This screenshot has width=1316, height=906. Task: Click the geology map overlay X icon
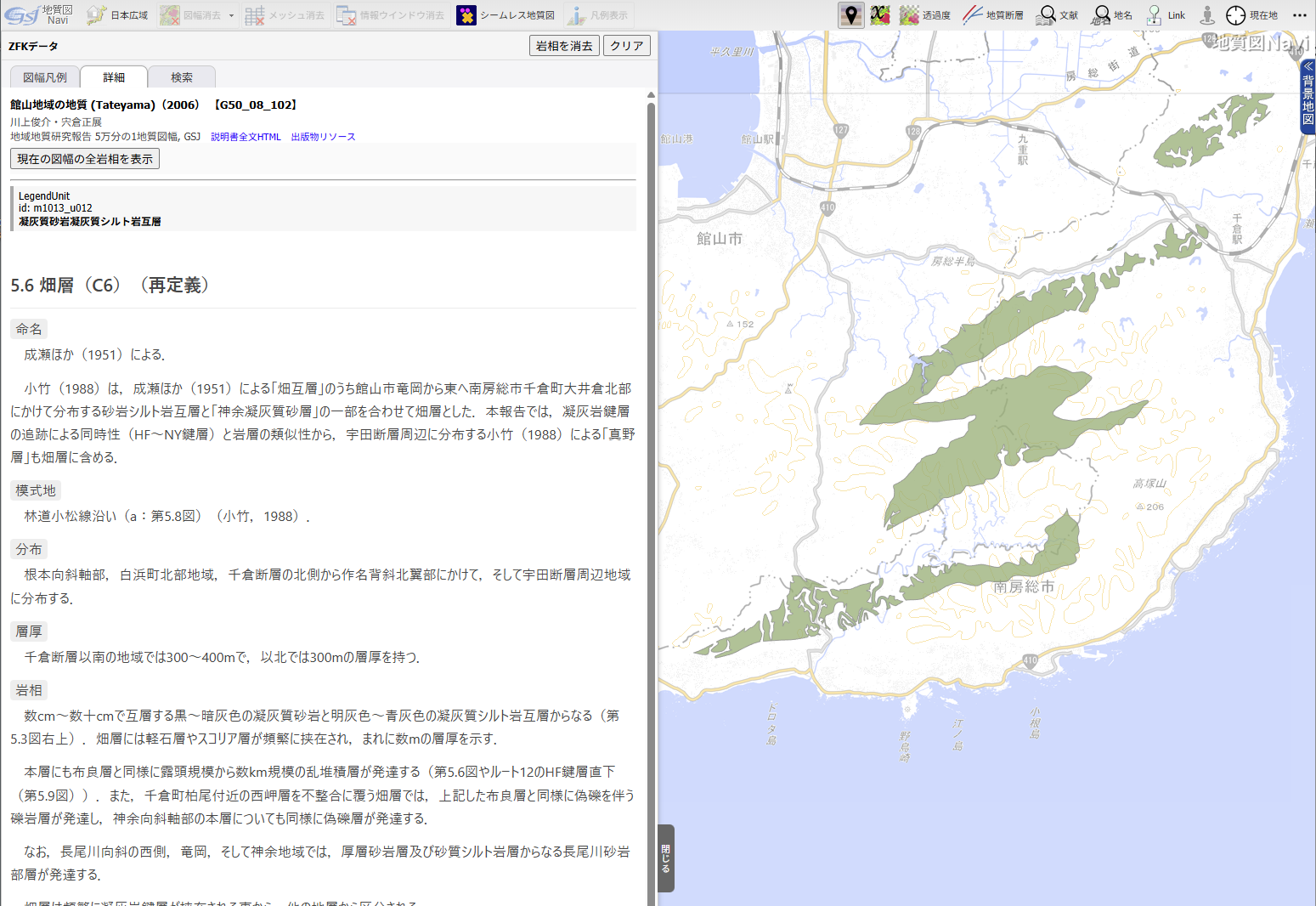880,15
